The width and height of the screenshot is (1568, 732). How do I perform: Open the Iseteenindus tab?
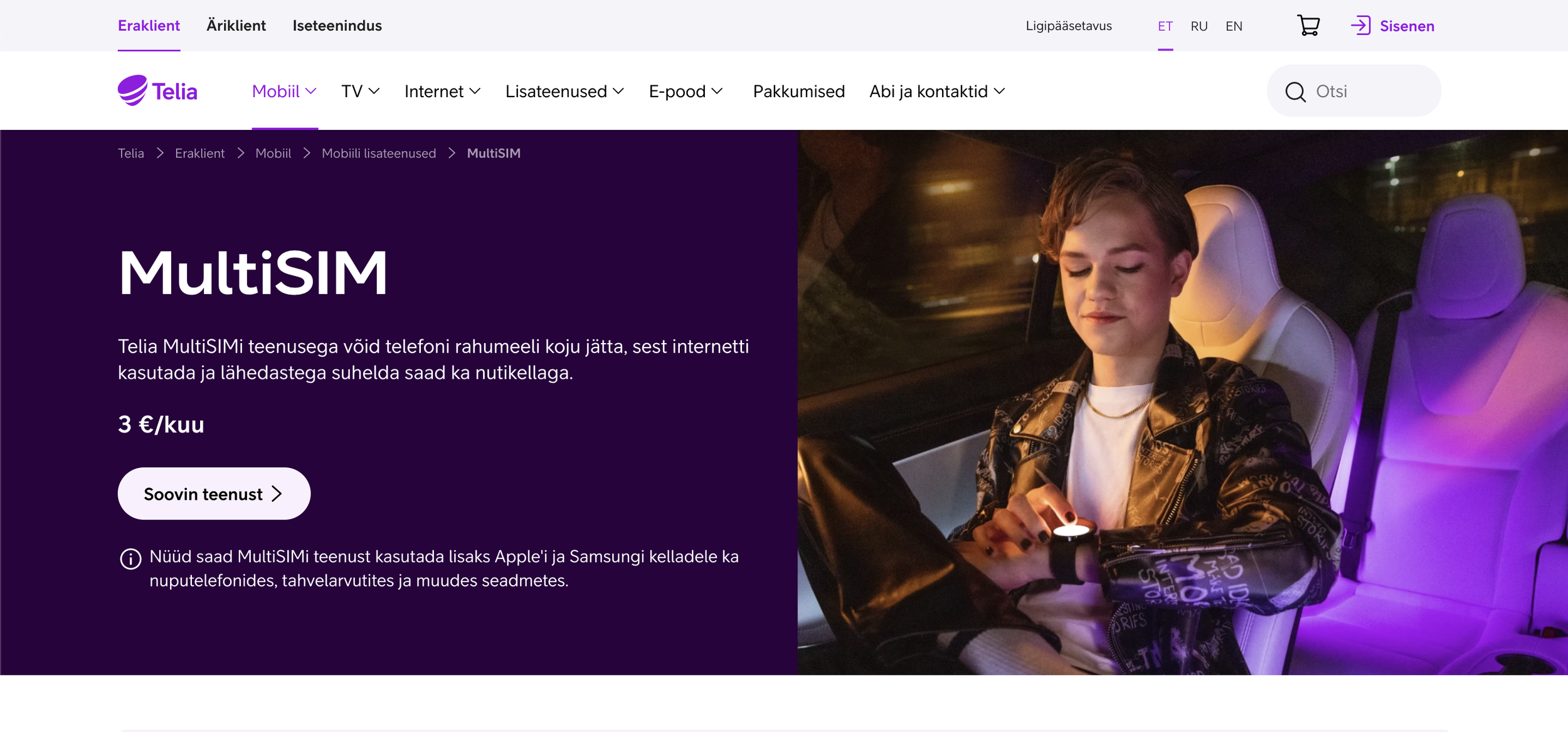click(337, 26)
